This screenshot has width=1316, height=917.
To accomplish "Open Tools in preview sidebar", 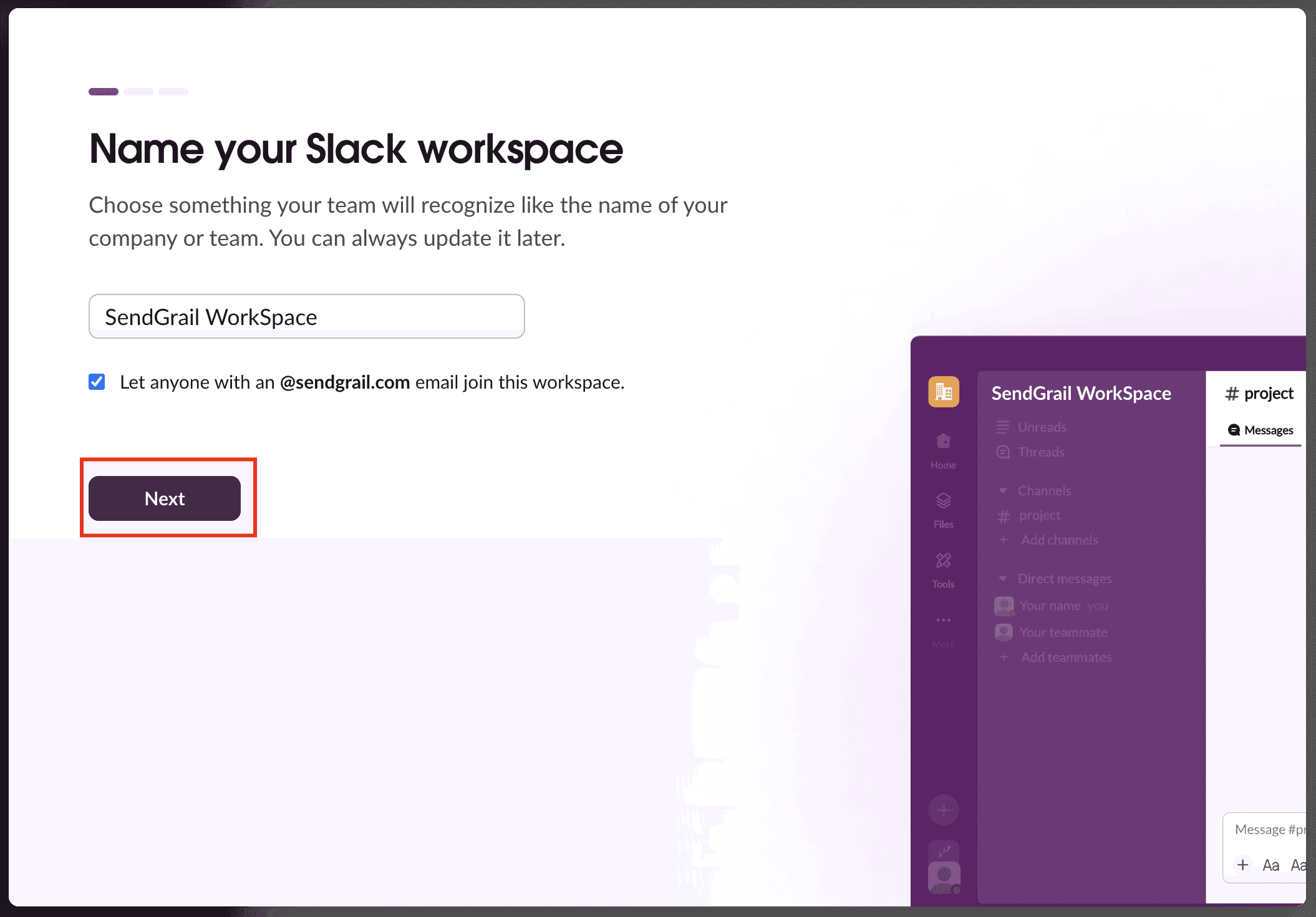I will point(943,570).
